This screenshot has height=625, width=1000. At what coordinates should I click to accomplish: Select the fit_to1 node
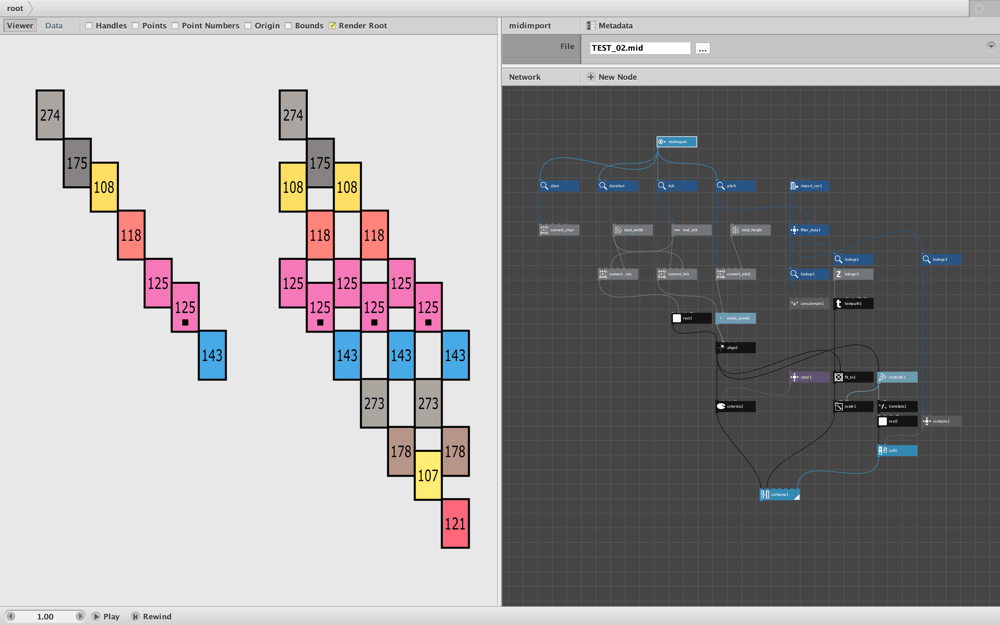853,377
